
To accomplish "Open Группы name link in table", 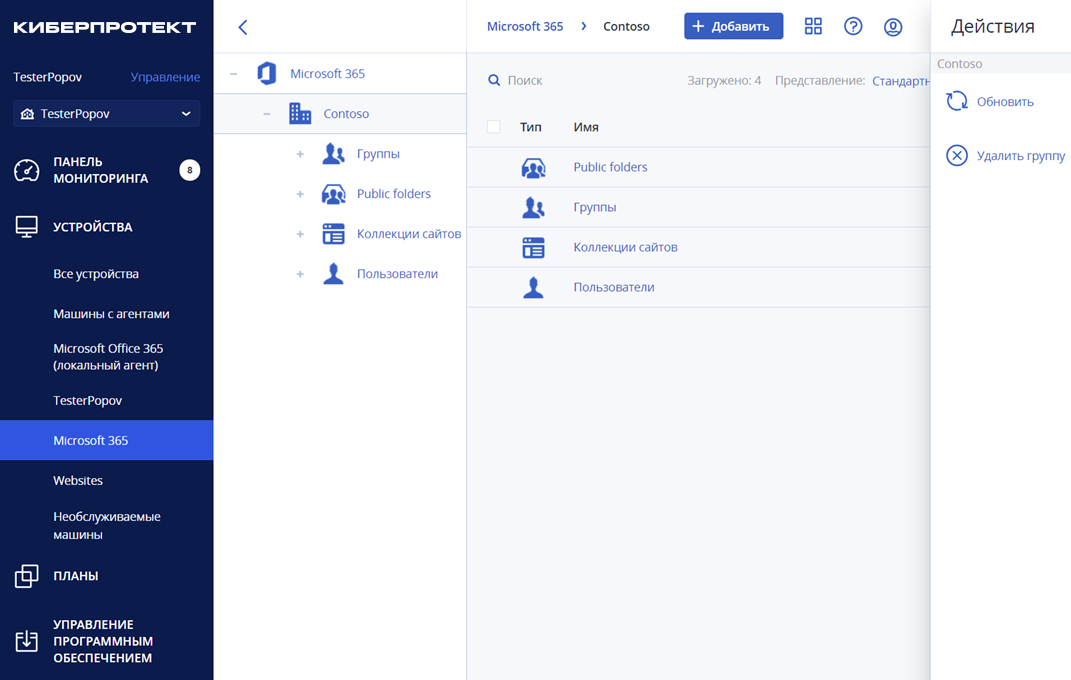I will 594,208.
